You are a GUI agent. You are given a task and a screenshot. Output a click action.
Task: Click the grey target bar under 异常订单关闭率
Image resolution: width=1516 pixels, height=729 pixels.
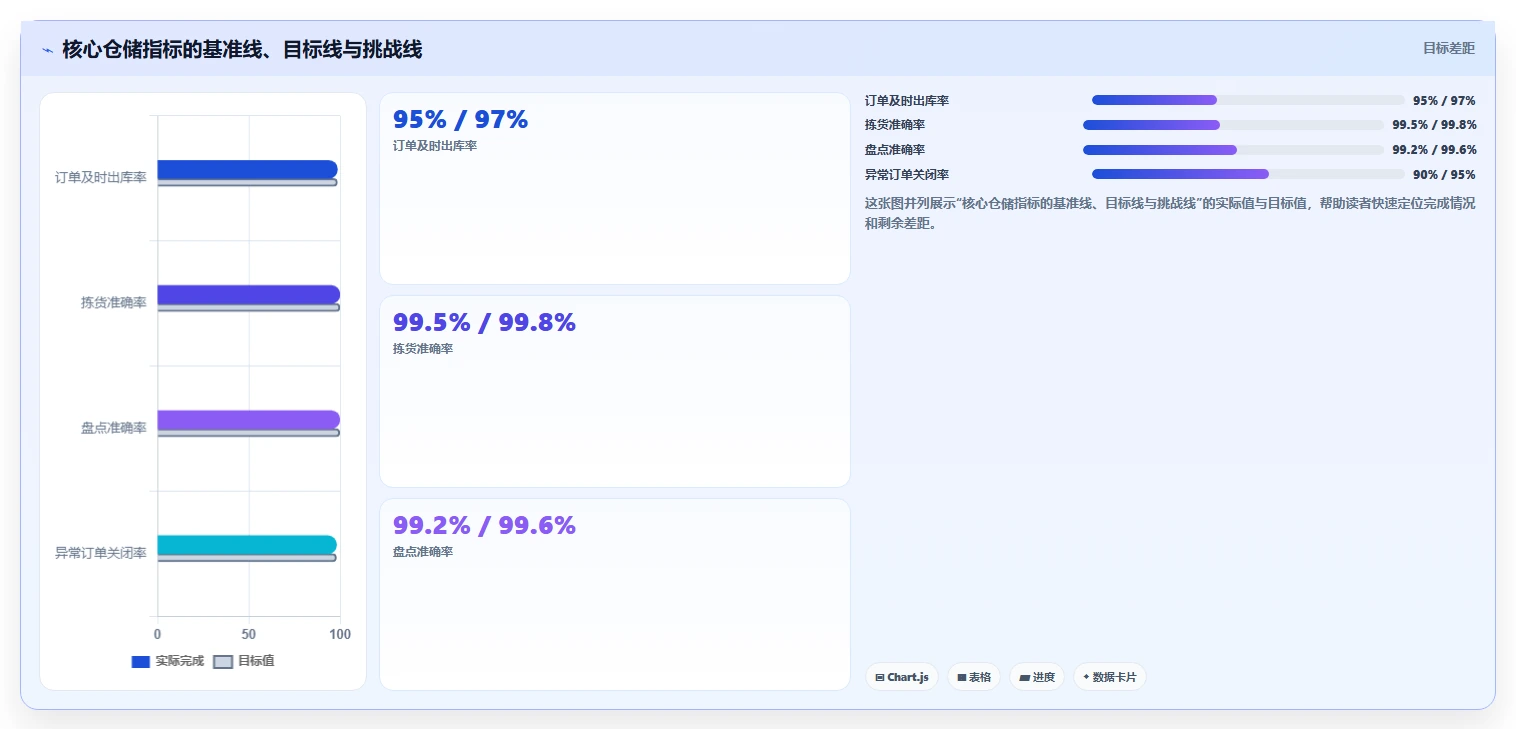click(x=247, y=557)
